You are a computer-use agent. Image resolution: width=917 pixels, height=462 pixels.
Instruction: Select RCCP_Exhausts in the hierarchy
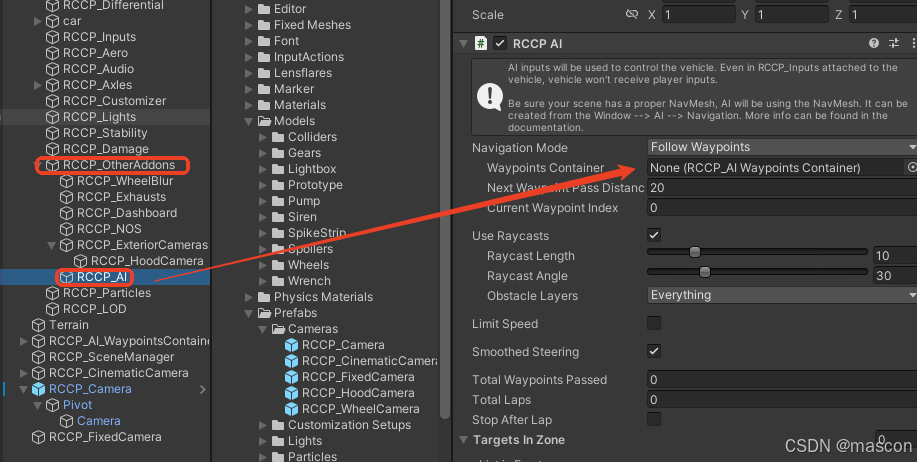tap(113, 197)
